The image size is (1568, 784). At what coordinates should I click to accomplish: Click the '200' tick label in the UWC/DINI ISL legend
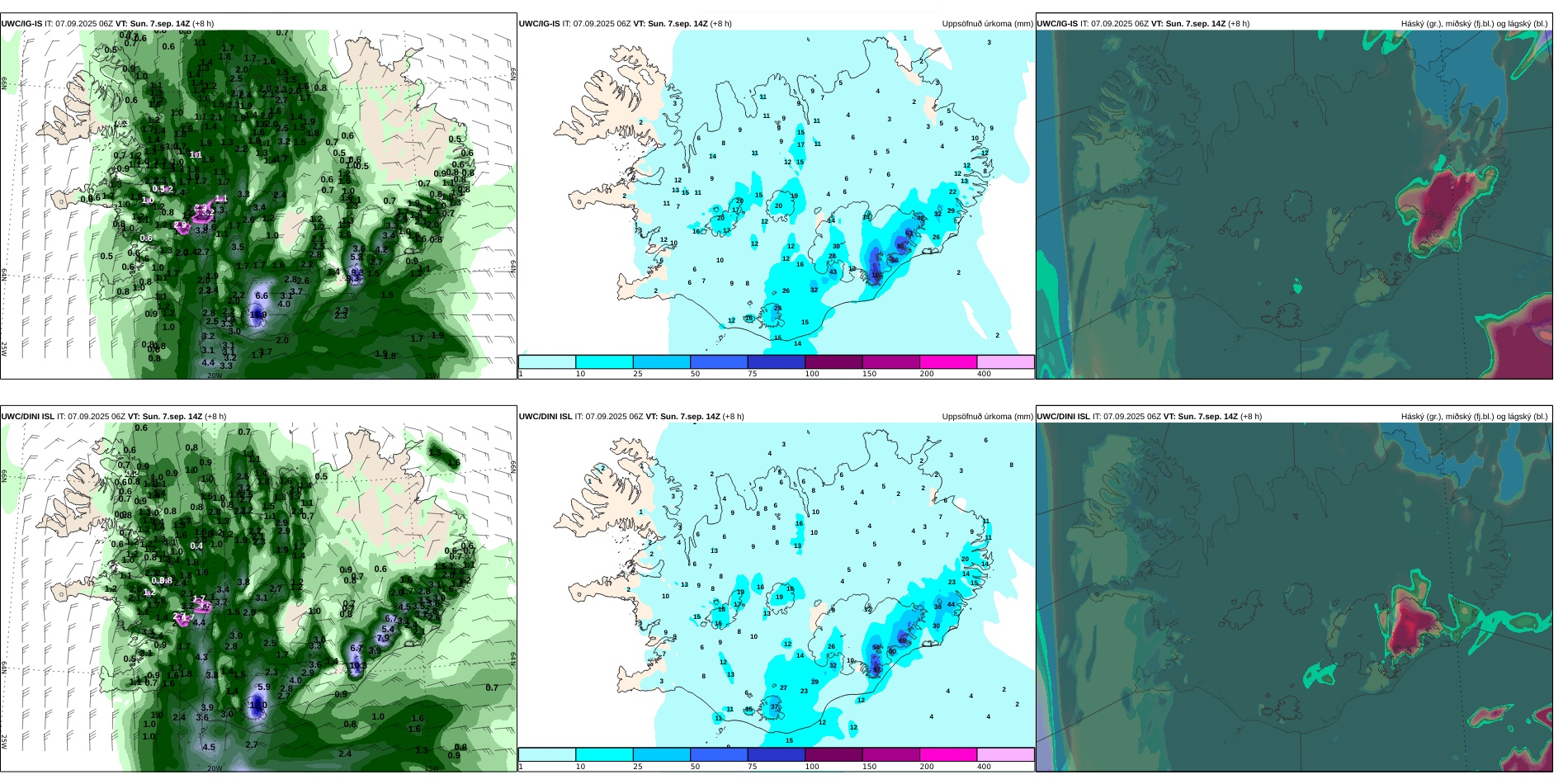click(928, 767)
